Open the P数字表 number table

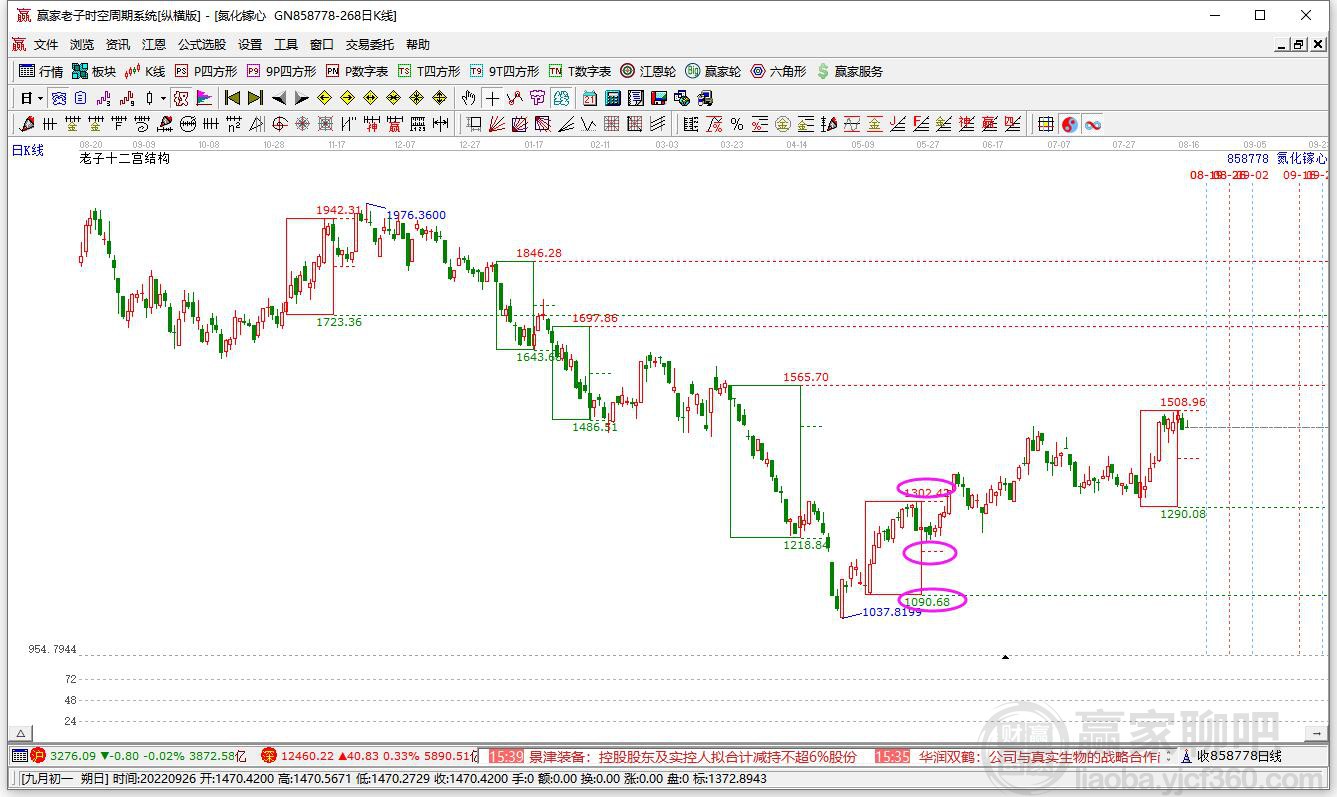[x=357, y=71]
